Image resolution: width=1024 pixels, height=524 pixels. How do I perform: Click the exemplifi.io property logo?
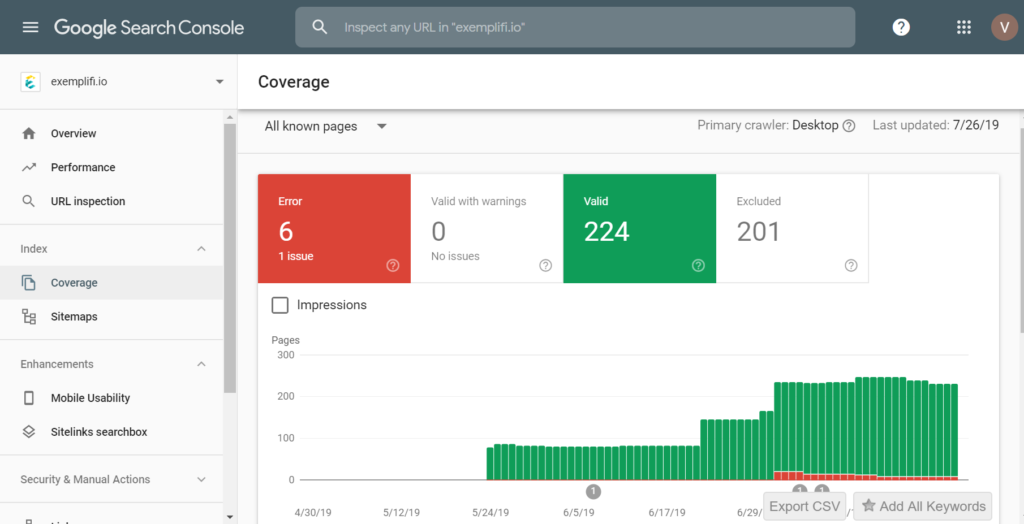[x=30, y=82]
